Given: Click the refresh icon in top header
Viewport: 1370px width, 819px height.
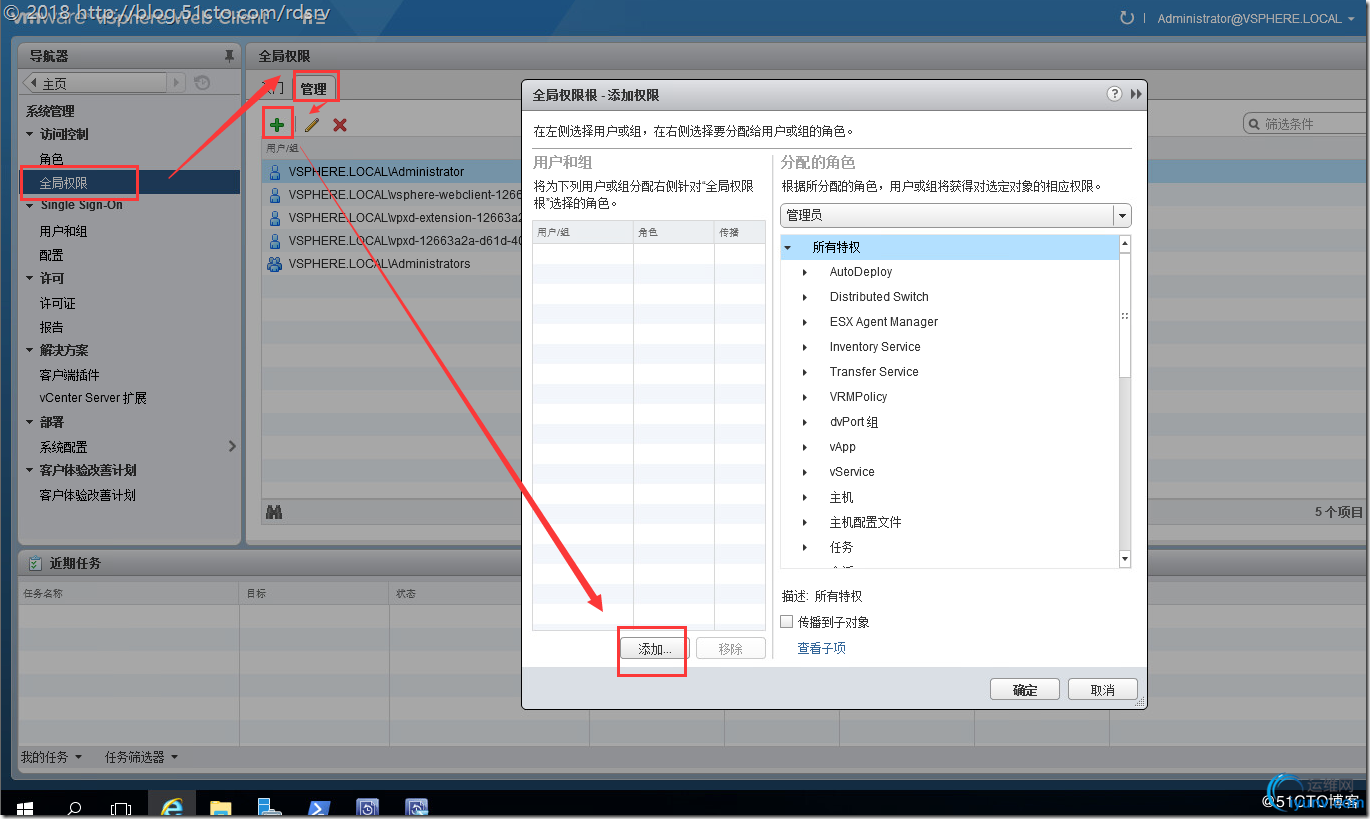Looking at the screenshot, I should pyautogui.click(x=1127, y=18).
